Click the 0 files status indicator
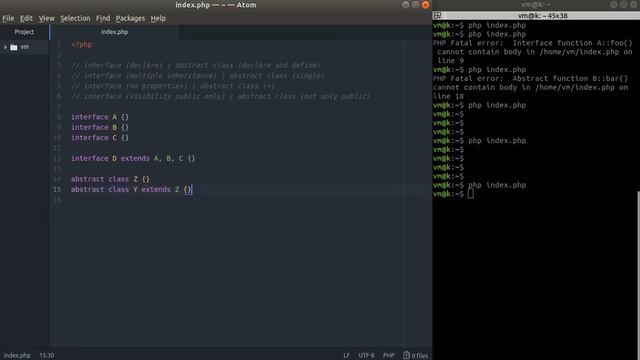The width and height of the screenshot is (640, 360). point(416,356)
